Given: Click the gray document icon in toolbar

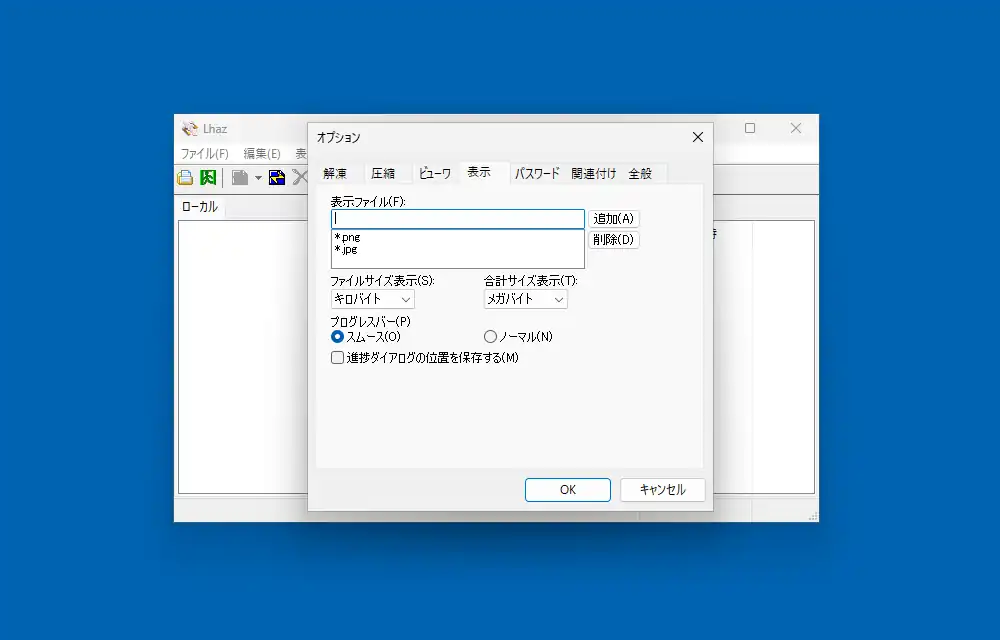Looking at the screenshot, I should tap(240, 178).
